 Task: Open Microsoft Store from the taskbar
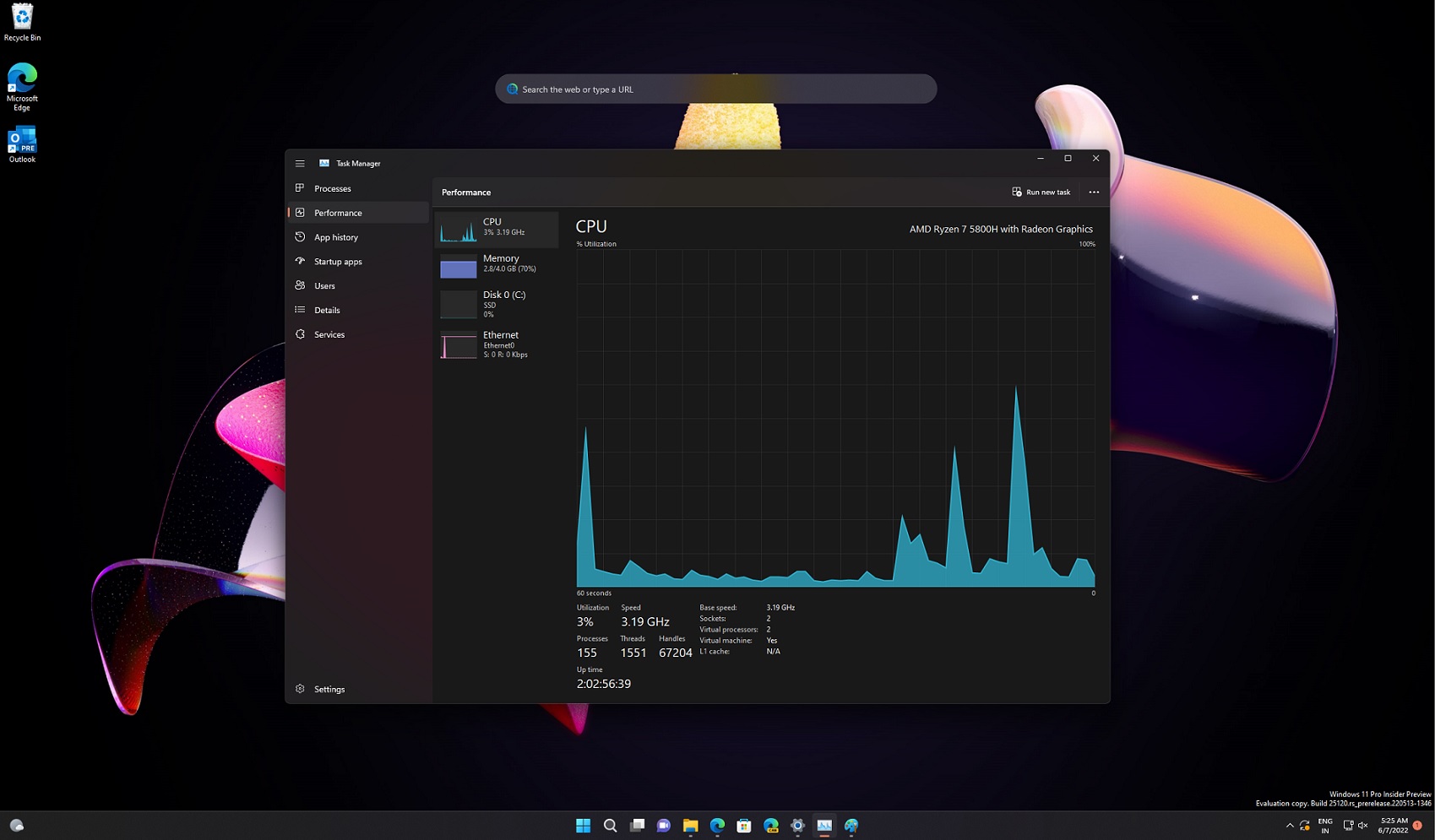tap(744, 826)
